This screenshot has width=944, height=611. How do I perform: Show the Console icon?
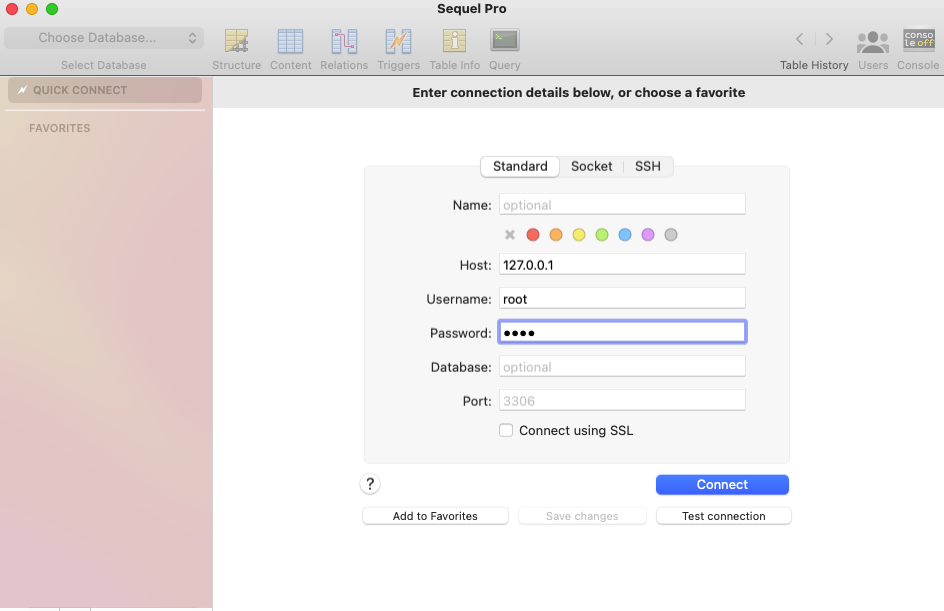[919, 40]
